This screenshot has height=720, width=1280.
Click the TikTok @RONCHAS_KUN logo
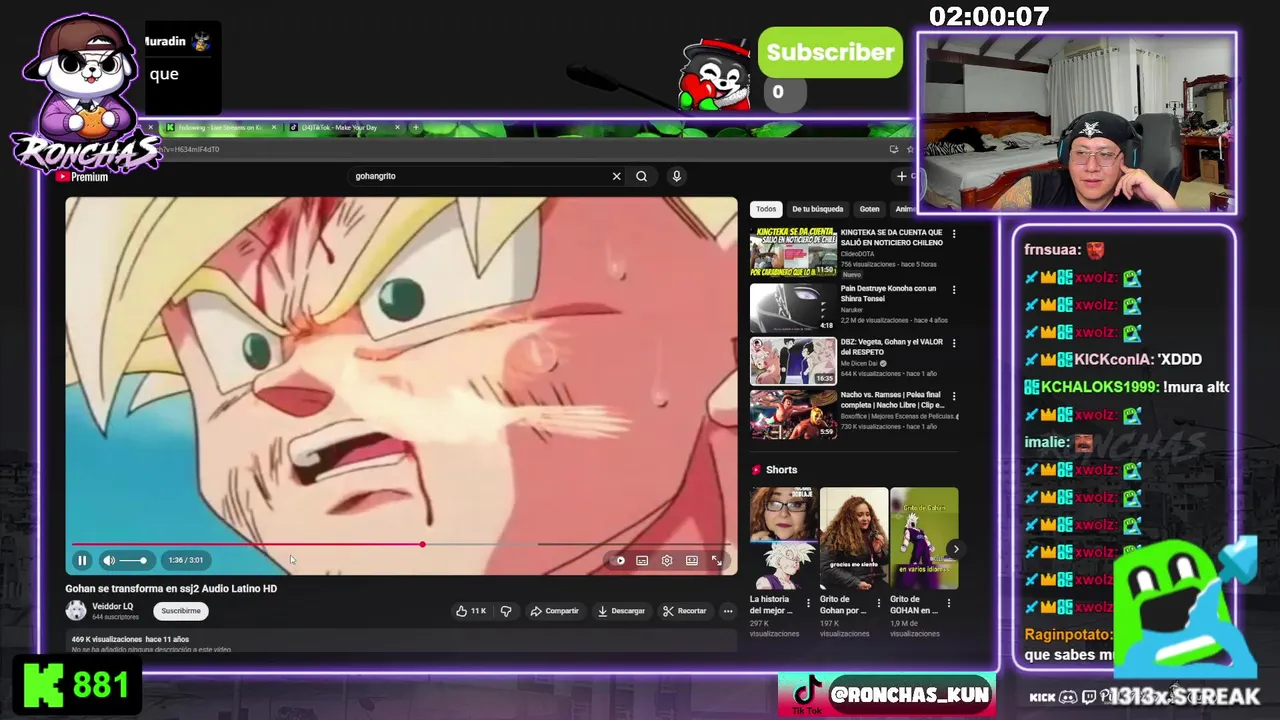(x=808, y=694)
